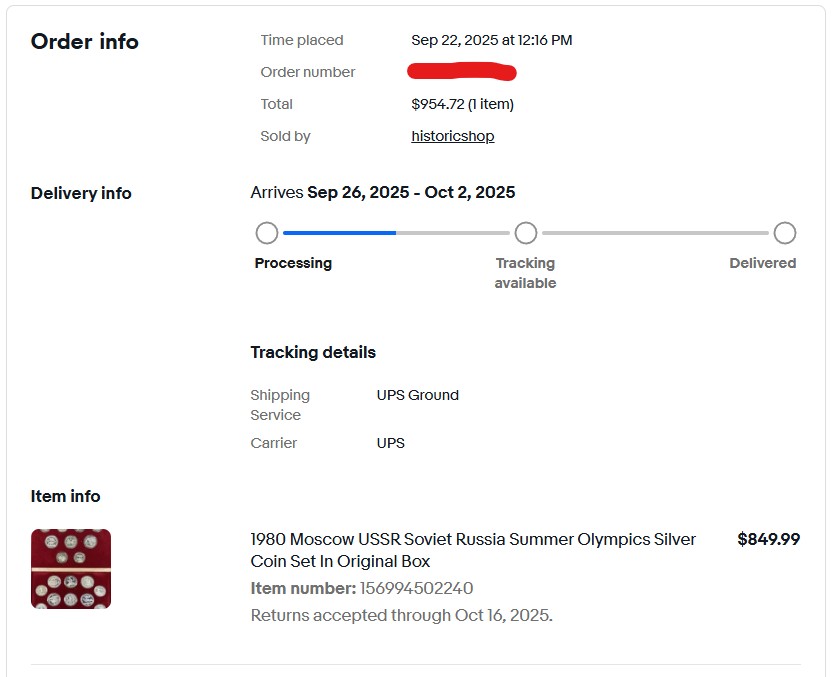This screenshot has width=838, height=677.
Task: Select the Processing step circle
Action: coord(267,233)
